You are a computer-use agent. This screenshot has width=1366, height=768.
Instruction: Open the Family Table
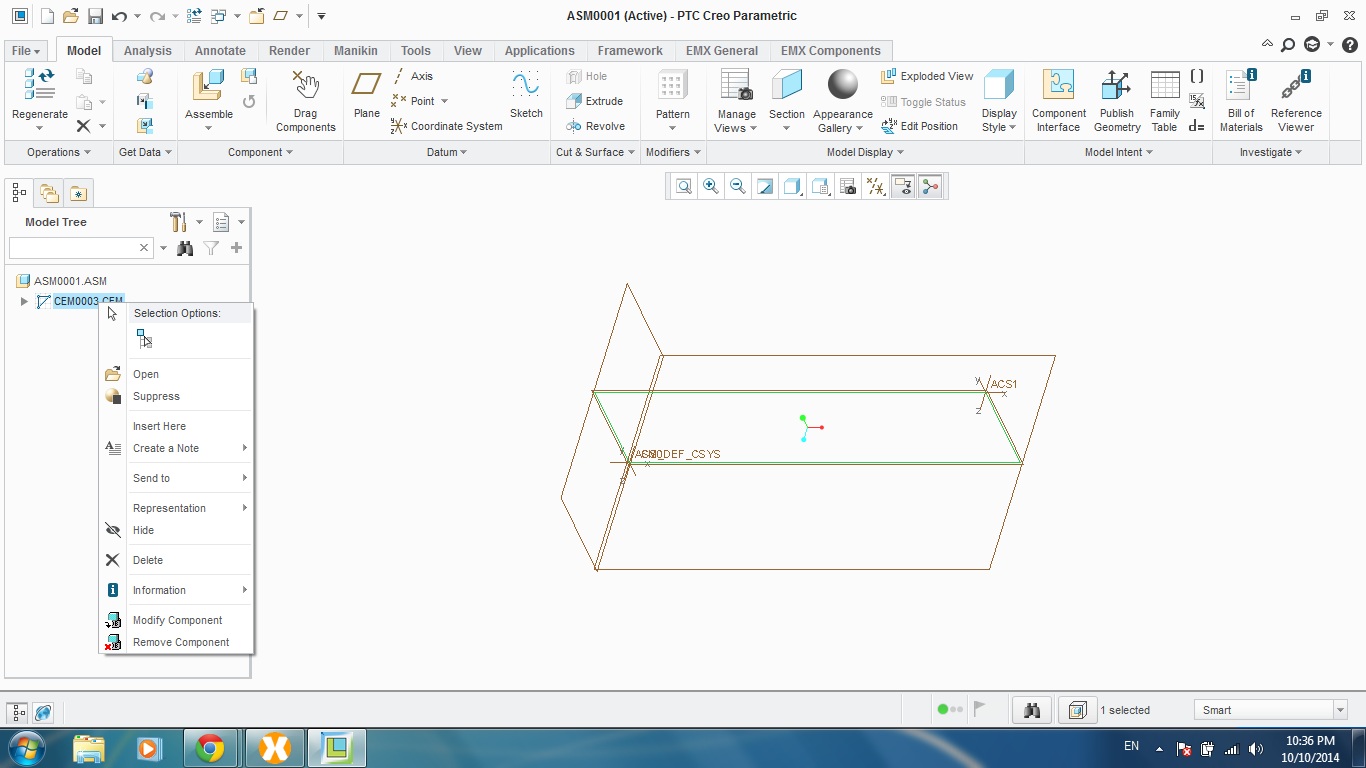pyautogui.click(x=1165, y=100)
